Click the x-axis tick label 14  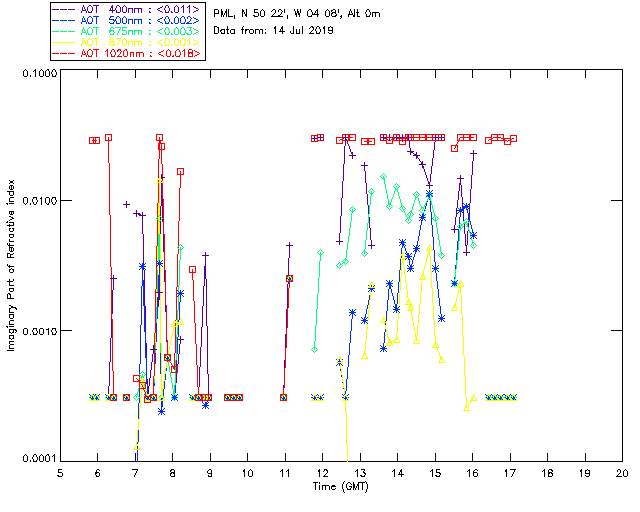(x=398, y=473)
